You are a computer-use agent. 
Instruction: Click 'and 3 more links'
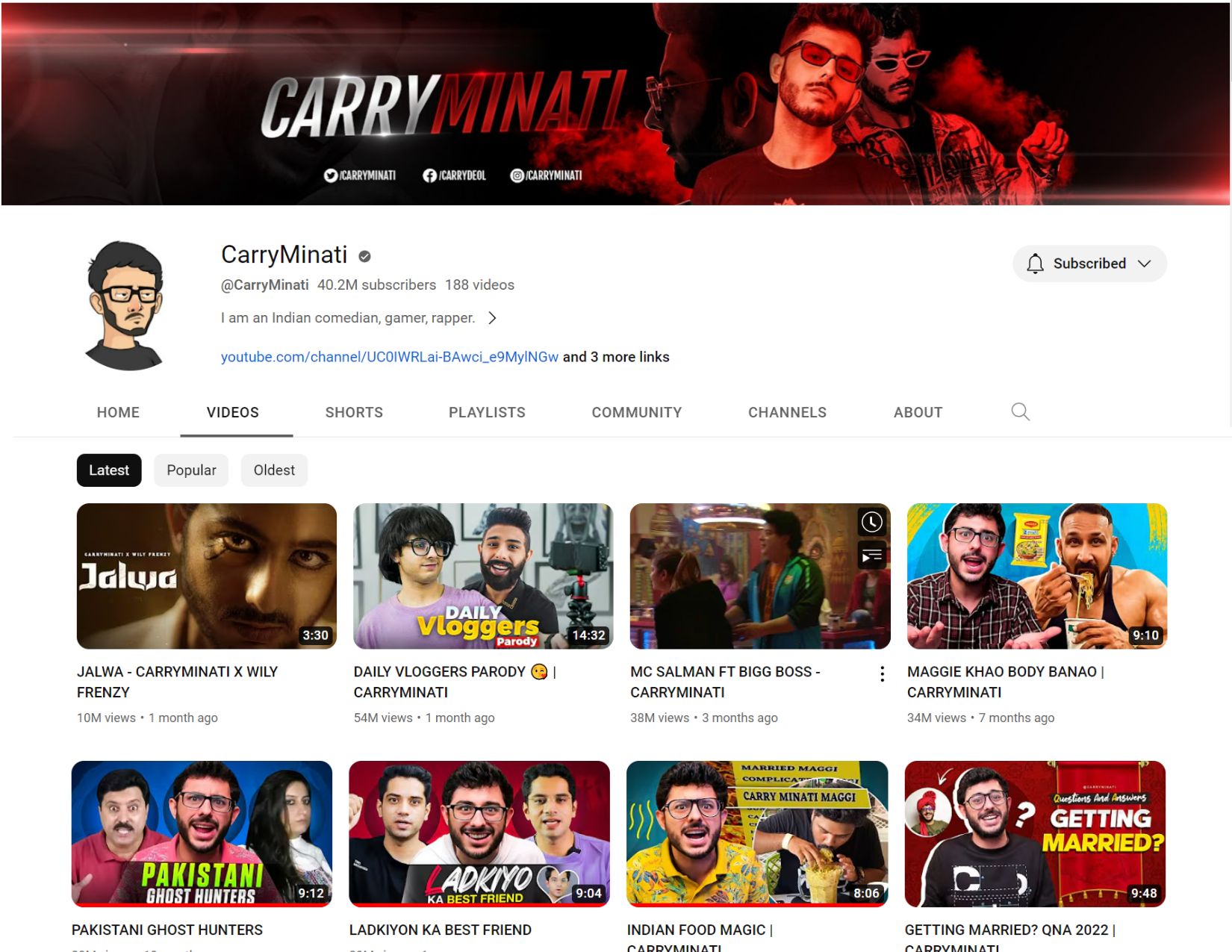click(x=616, y=357)
